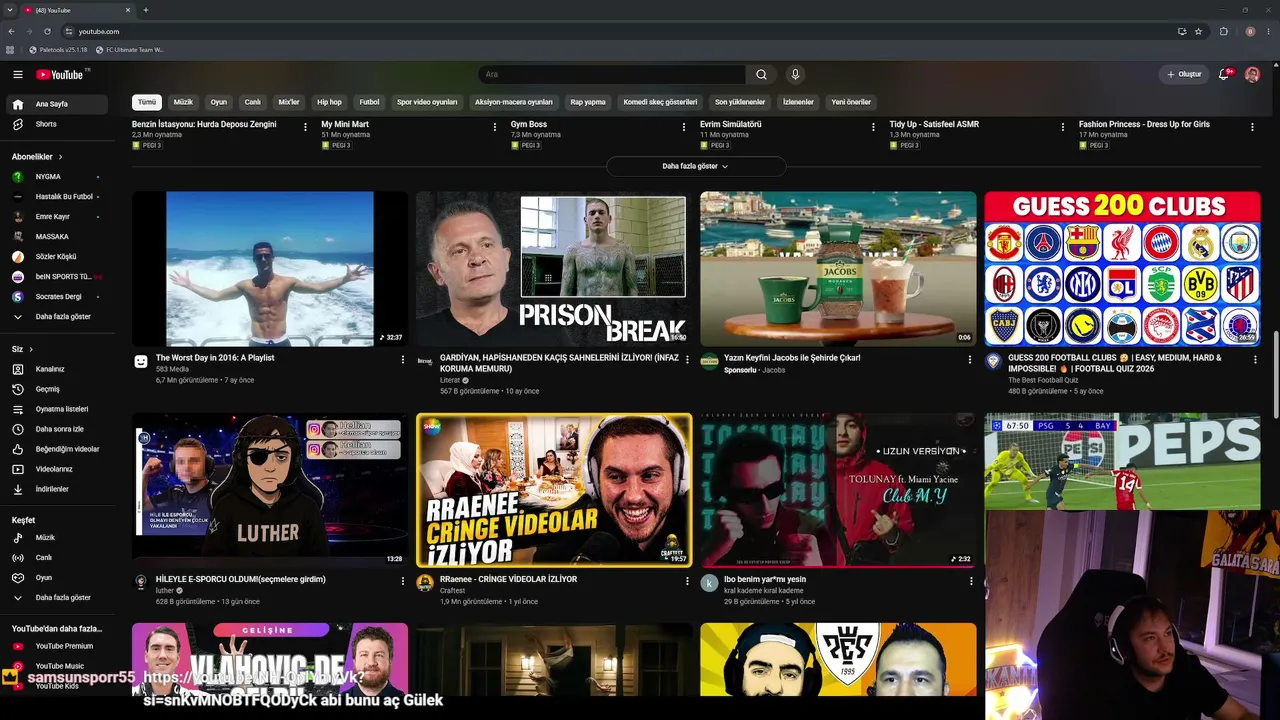1280x720 pixels.
Task: Open the GARDİYAN, HAPİSHANEDEN KAÇIŞ video title
Action: click(x=559, y=363)
